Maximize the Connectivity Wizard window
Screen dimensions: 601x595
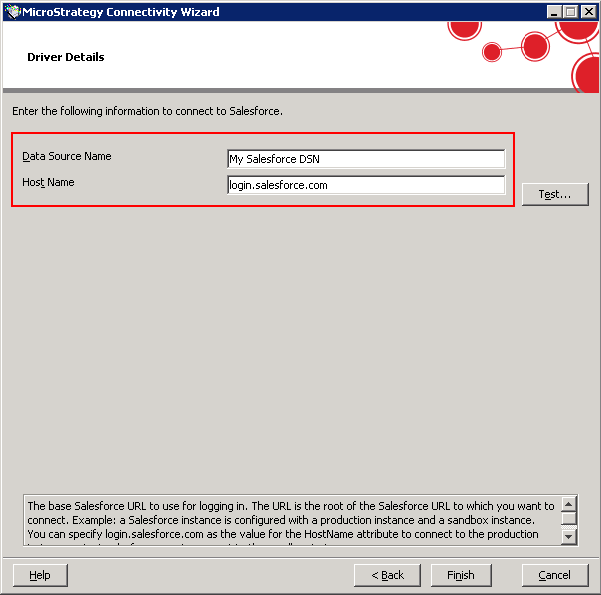point(570,12)
